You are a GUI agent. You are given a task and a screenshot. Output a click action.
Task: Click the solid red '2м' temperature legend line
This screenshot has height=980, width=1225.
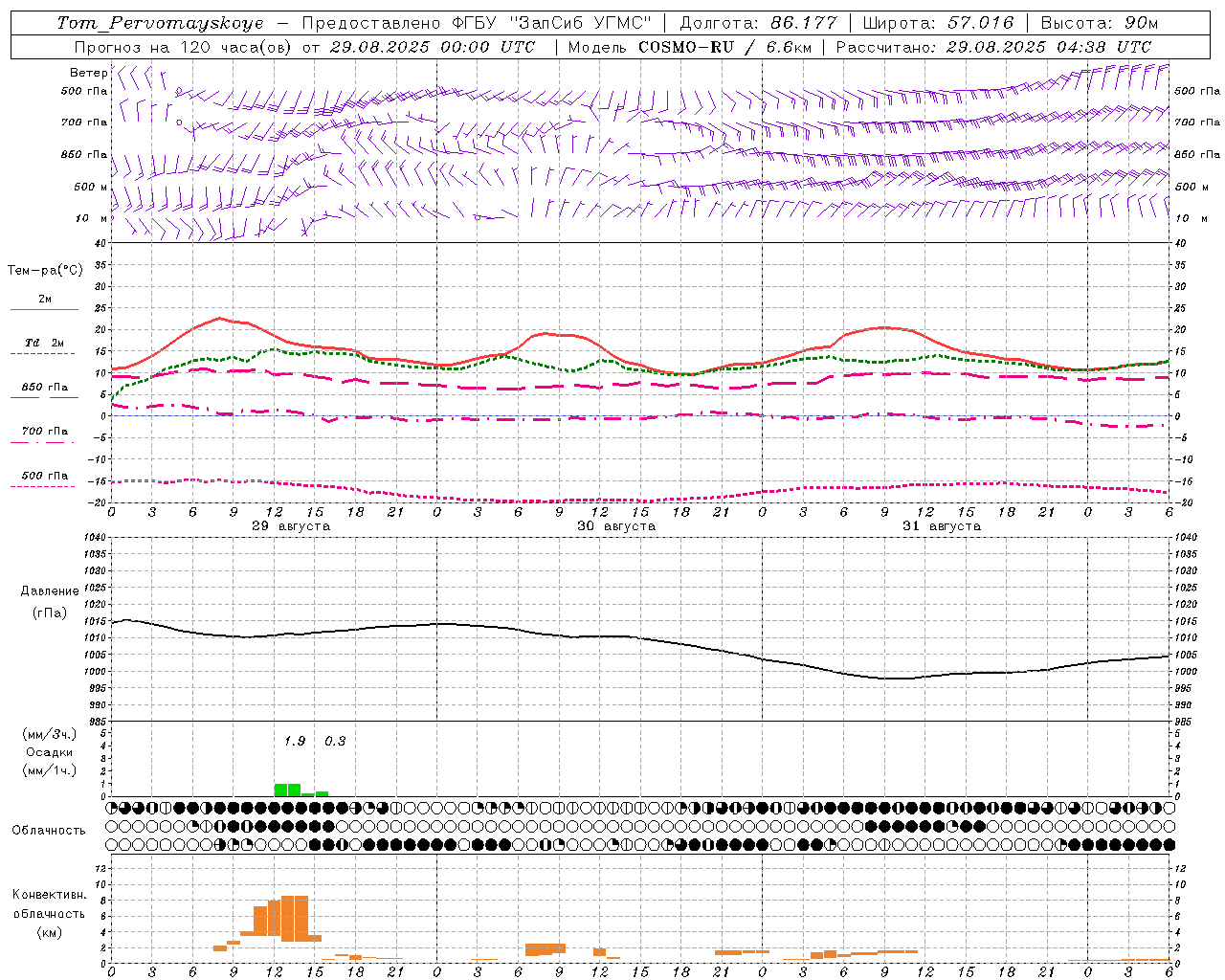(44, 309)
